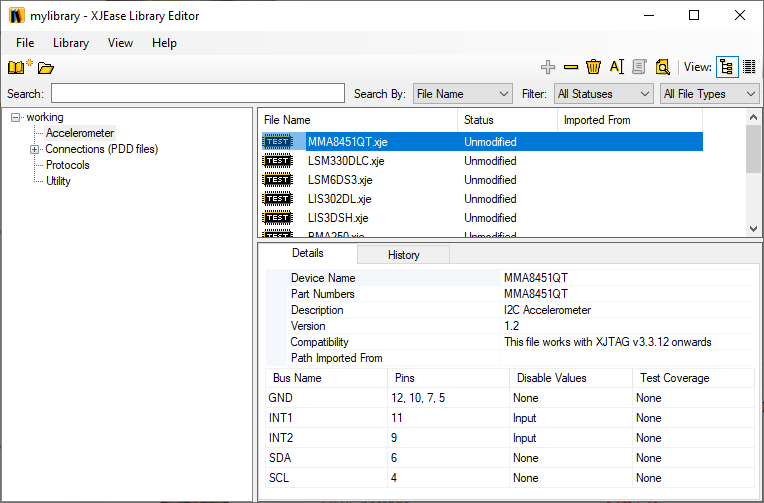
Task: Open the Library menu
Action: point(71,43)
